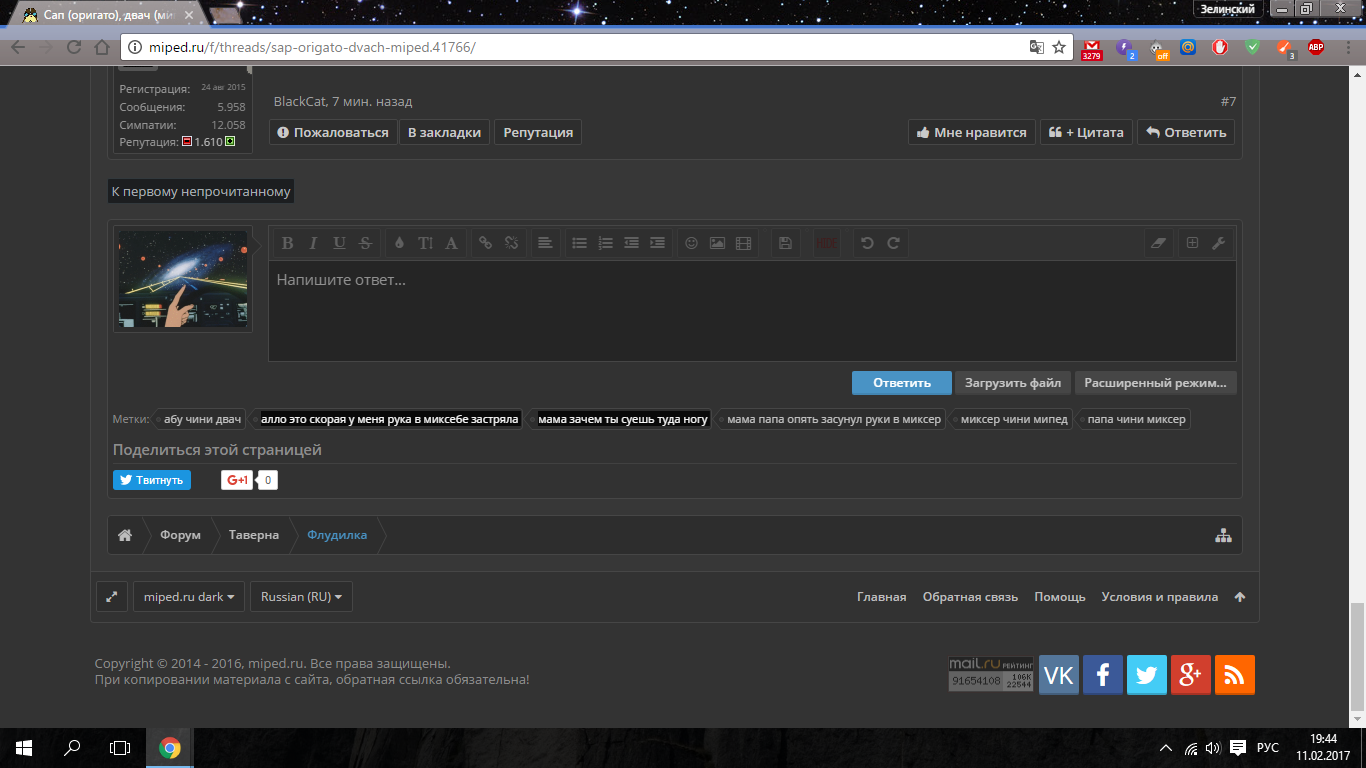Screen dimensions: 1366x768
Task: Open the Флудилка breadcrumb
Action: [337, 535]
